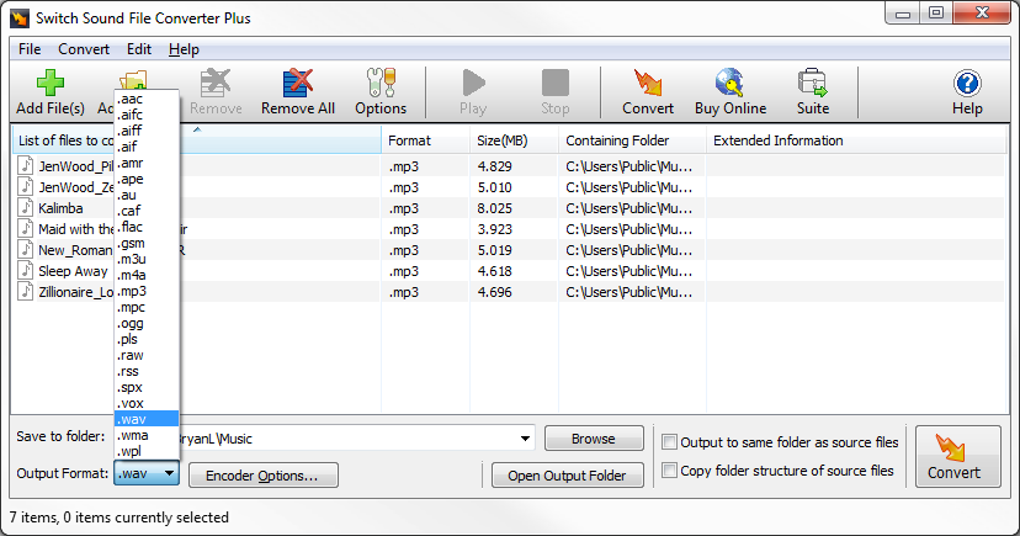The width and height of the screenshot is (1020, 536).
Task: Open the Convert menu
Action: (84, 49)
